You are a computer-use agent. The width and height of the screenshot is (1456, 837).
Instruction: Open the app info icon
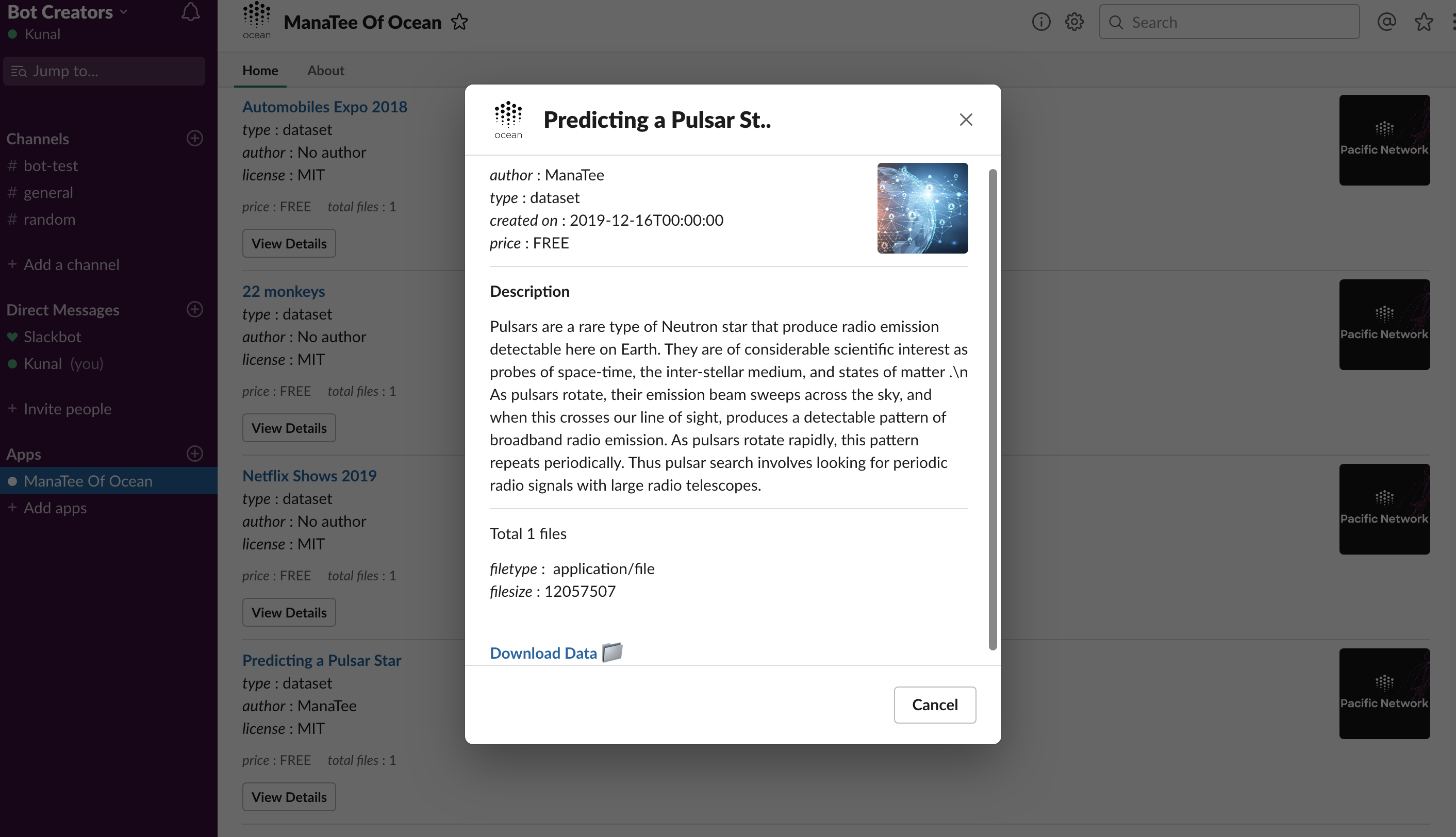(1041, 22)
